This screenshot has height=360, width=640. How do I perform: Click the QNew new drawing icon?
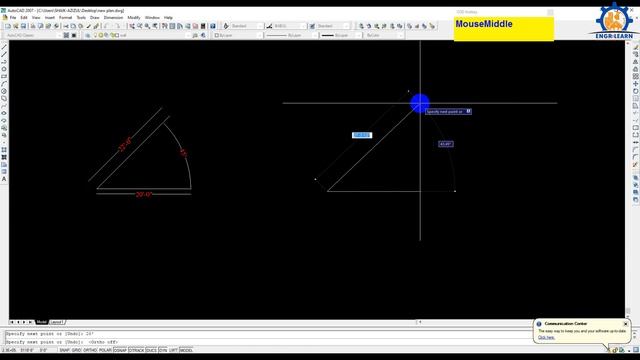point(7,26)
